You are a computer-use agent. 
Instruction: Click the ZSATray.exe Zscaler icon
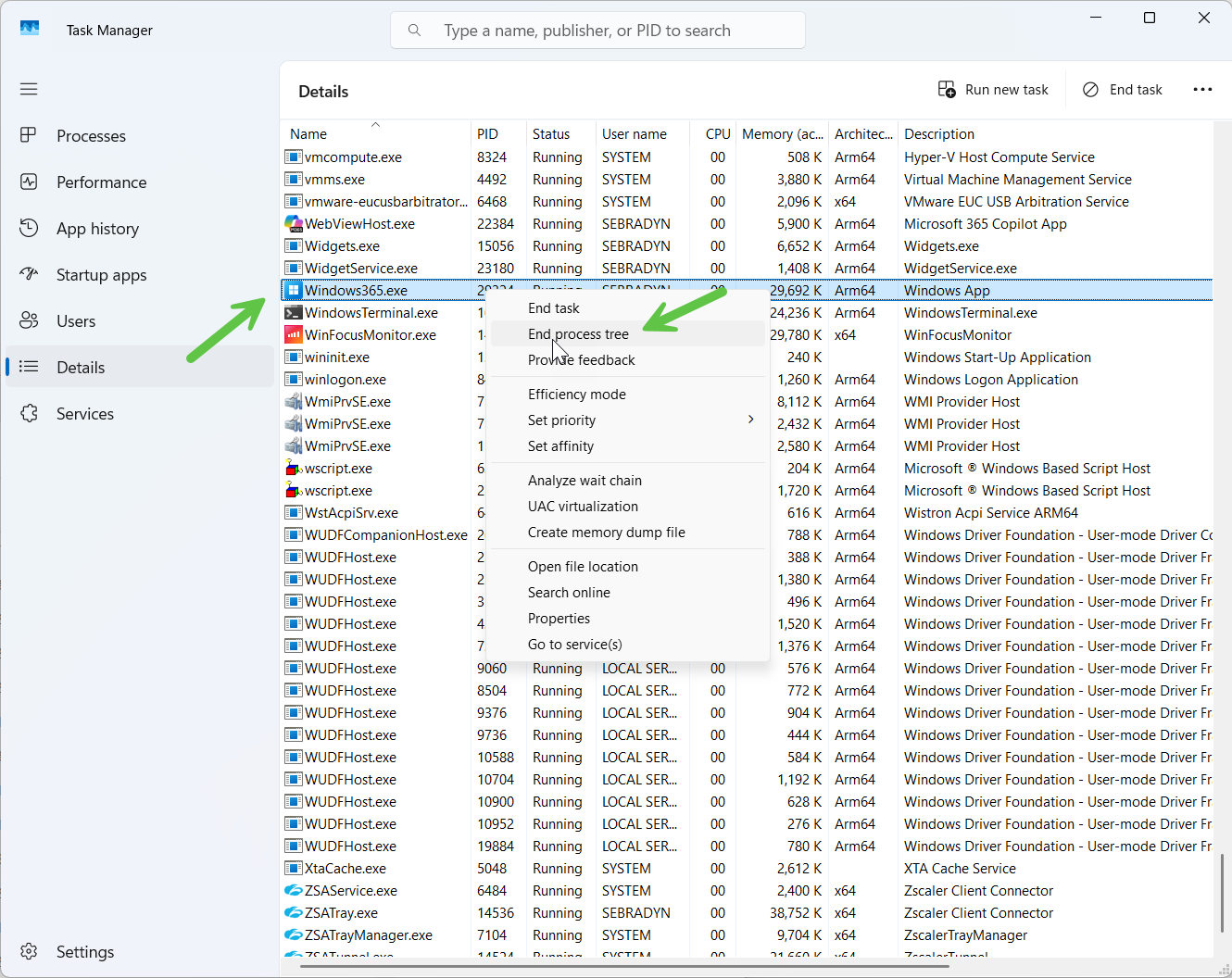pos(294,912)
